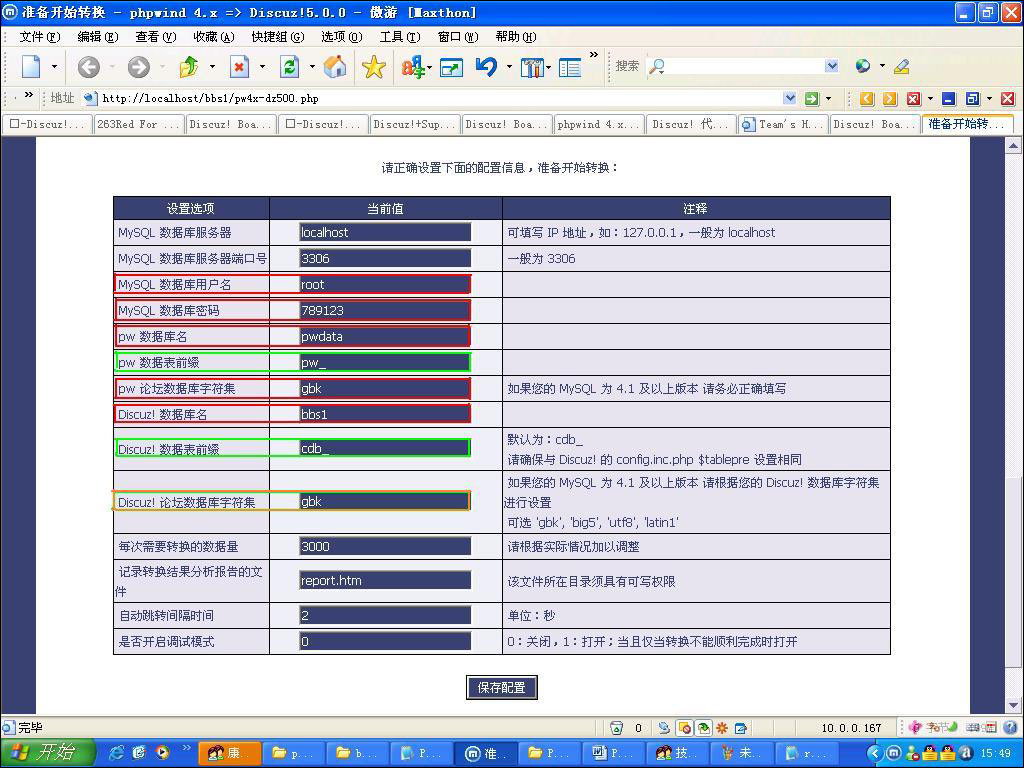This screenshot has height=768, width=1024.
Task: Click the fullscreen window toolbar icon
Action: (451, 67)
